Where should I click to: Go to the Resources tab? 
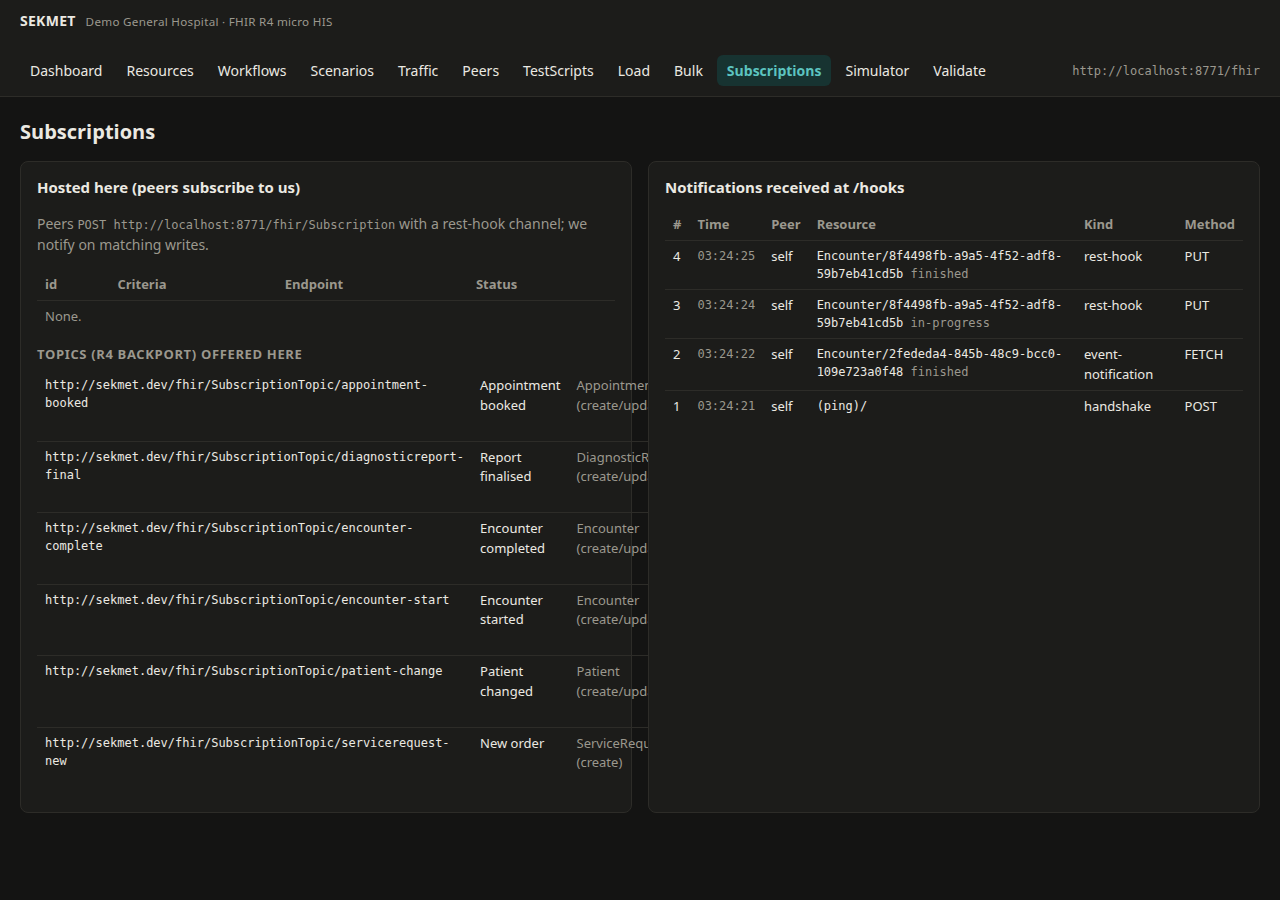pos(160,71)
